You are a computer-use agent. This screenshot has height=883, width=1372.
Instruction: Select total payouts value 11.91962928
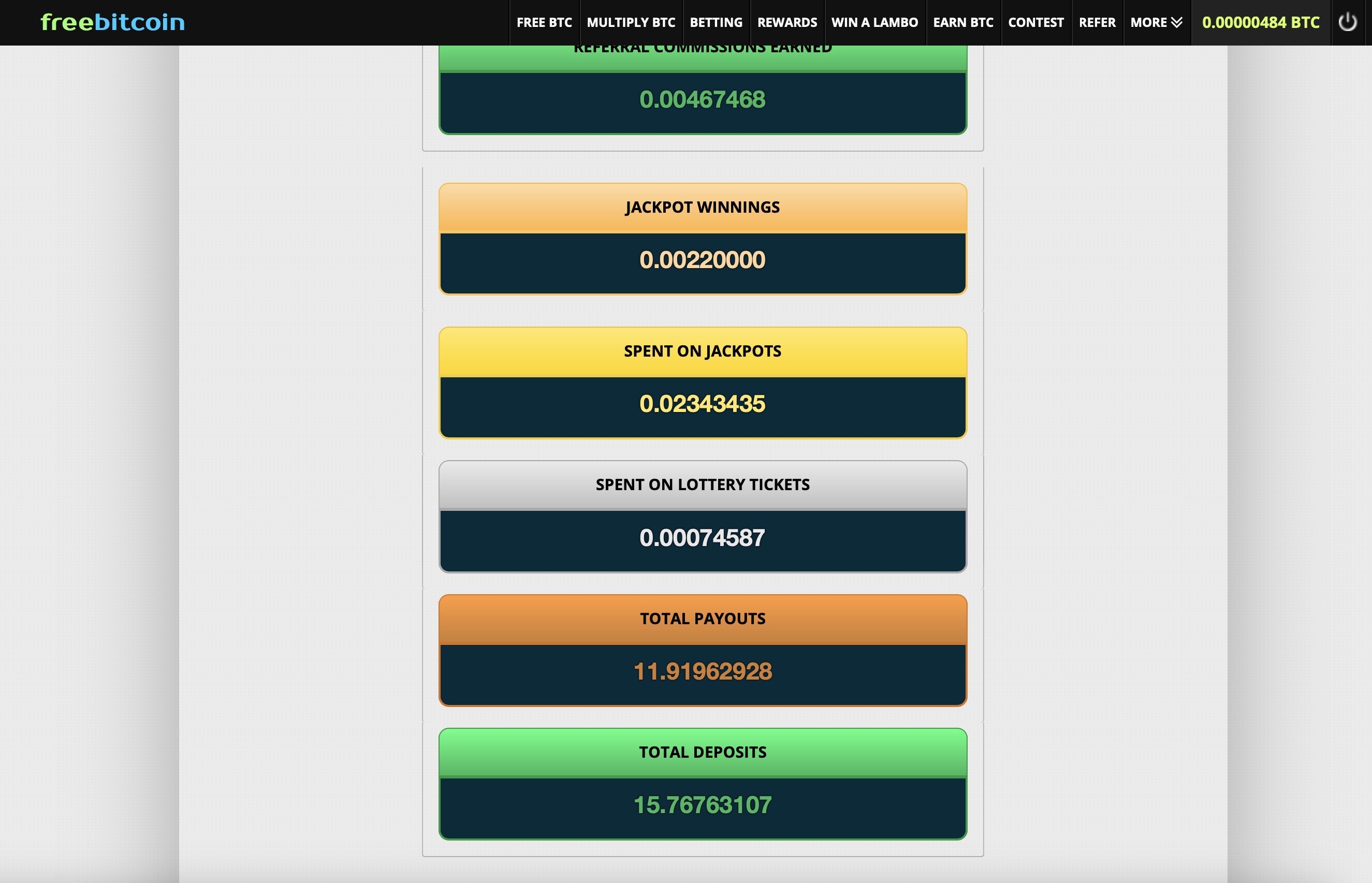[703, 672]
